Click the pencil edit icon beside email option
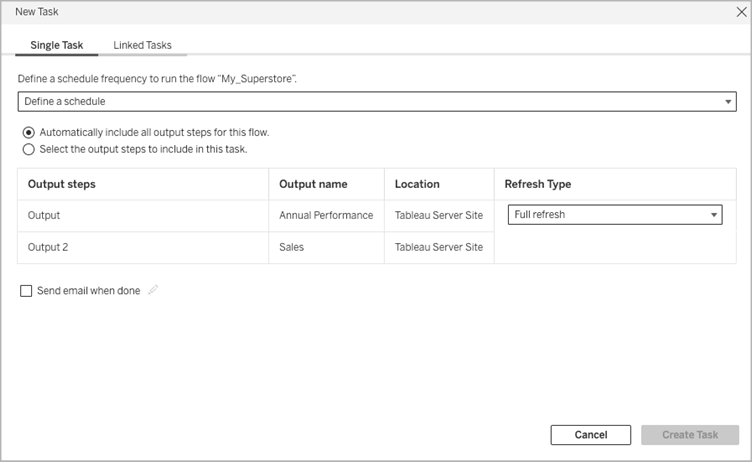 pos(153,290)
